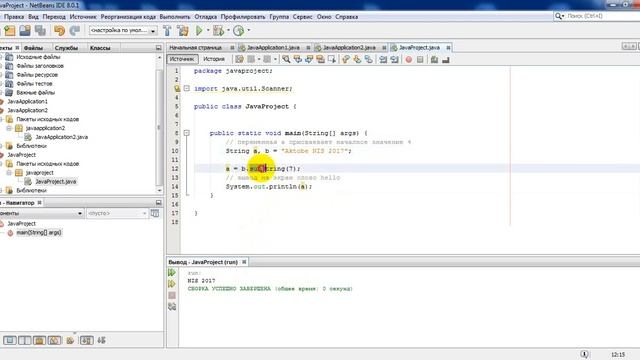Click the Save All toolbar icon
The image size is (640, 360).
(x=40, y=31)
